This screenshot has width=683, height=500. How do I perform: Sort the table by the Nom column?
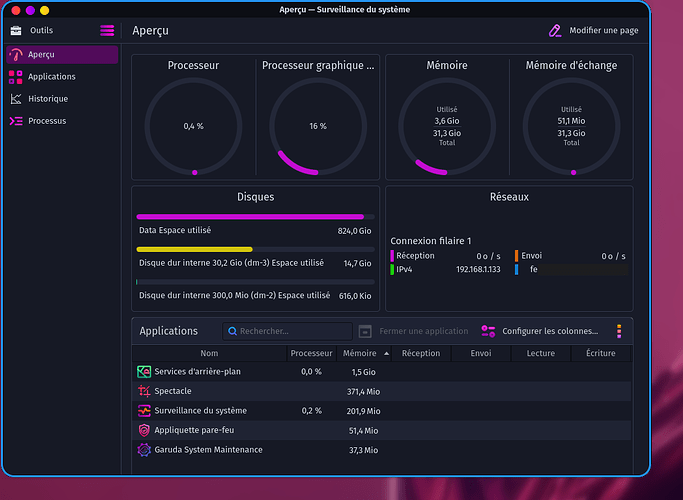click(x=209, y=353)
